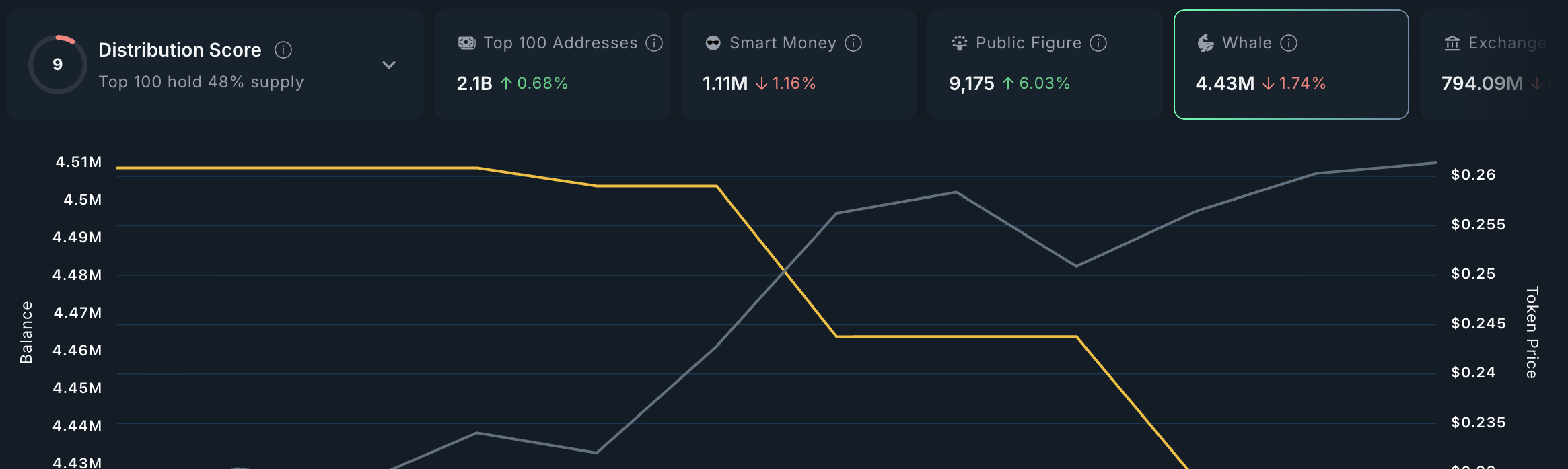Click the Top 100 Addresses cash icon
This screenshot has height=469, width=1568.
[466, 43]
